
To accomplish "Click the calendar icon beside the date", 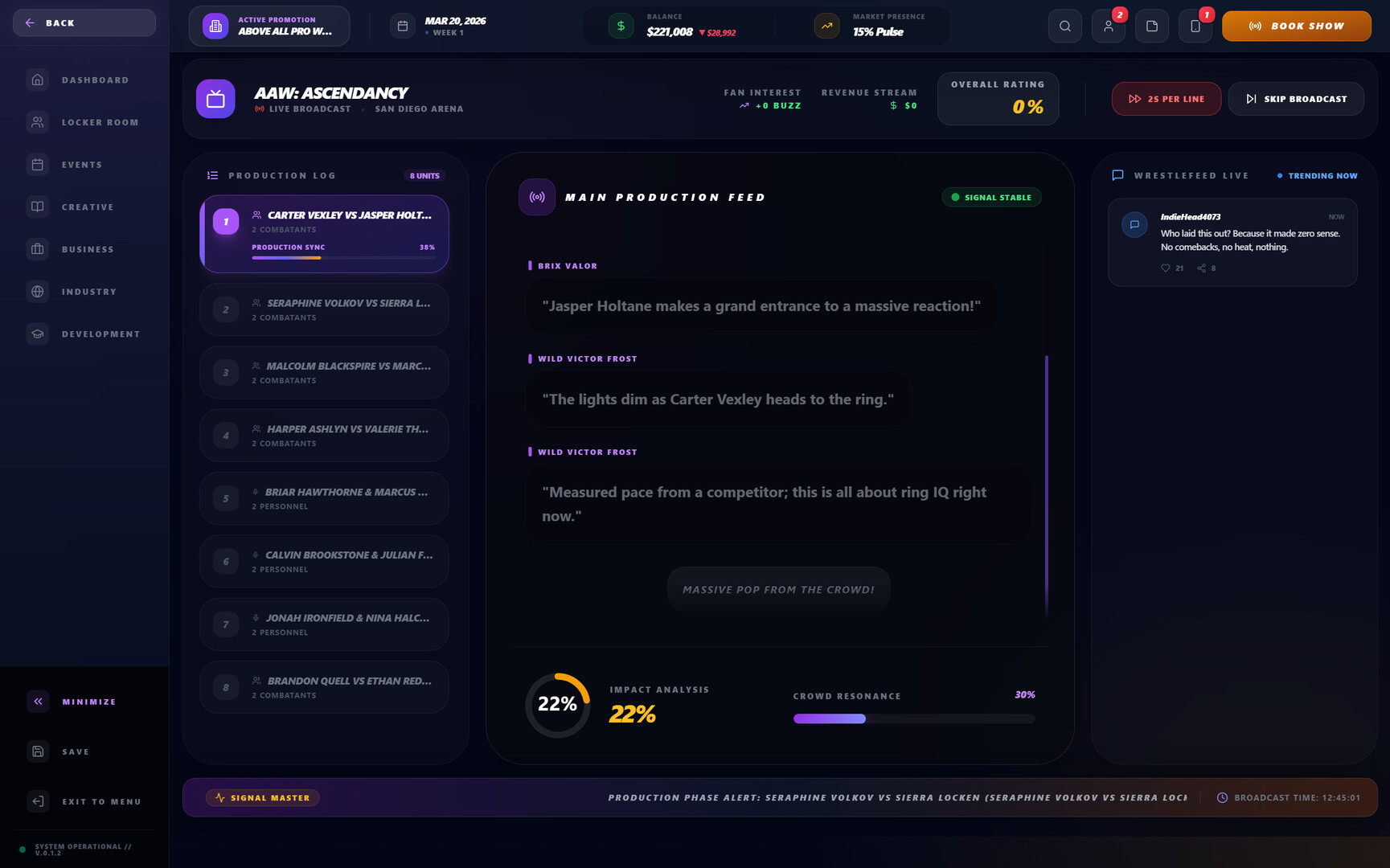I will (x=403, y=27).
